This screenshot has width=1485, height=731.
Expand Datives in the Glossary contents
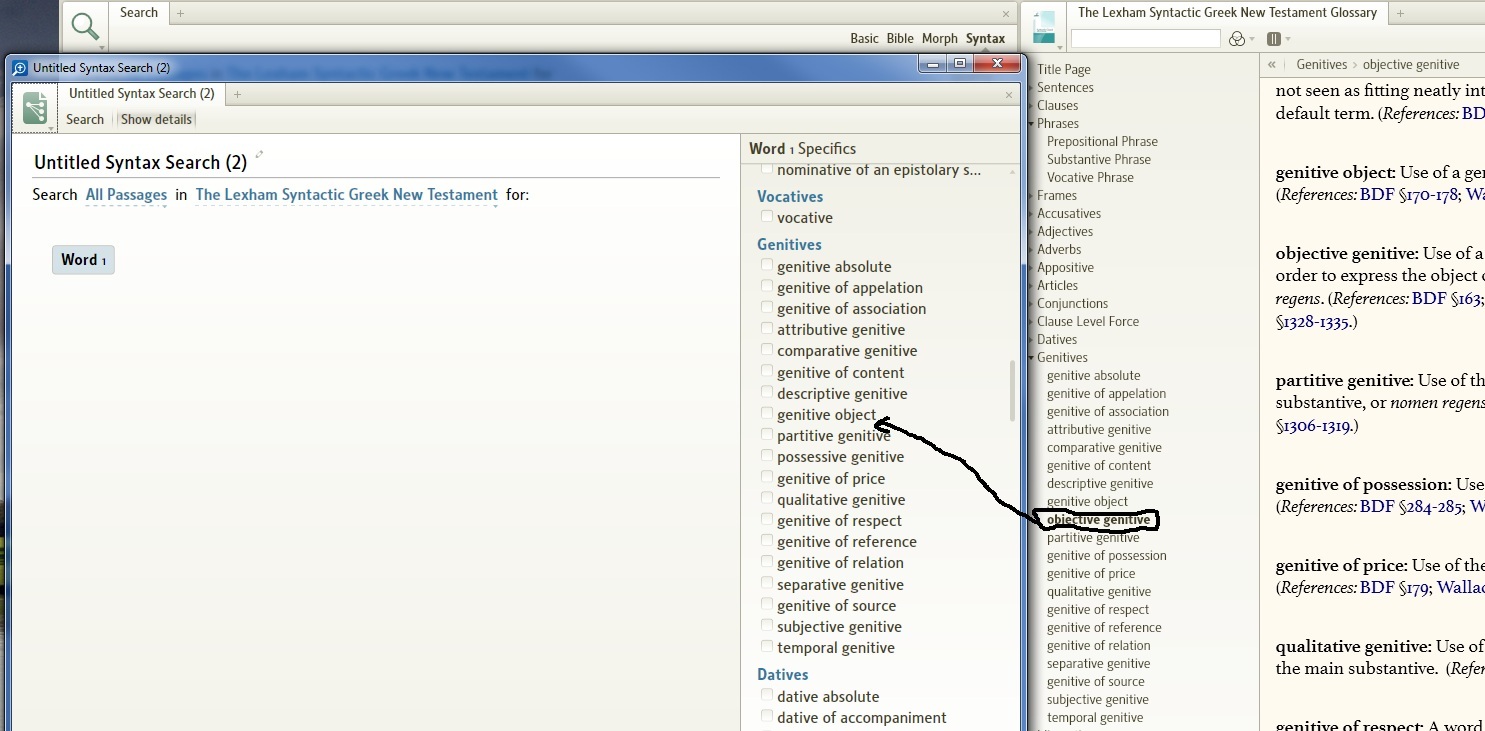(1031, 340)
